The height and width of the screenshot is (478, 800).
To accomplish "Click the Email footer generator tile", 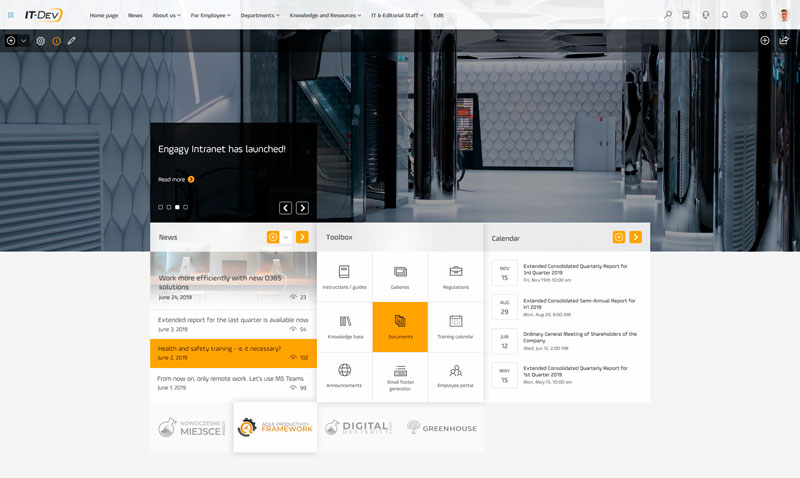I will pos(400,377).
